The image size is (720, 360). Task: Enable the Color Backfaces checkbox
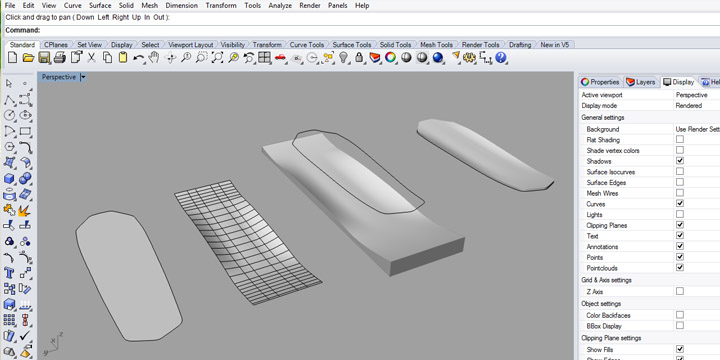680,315
